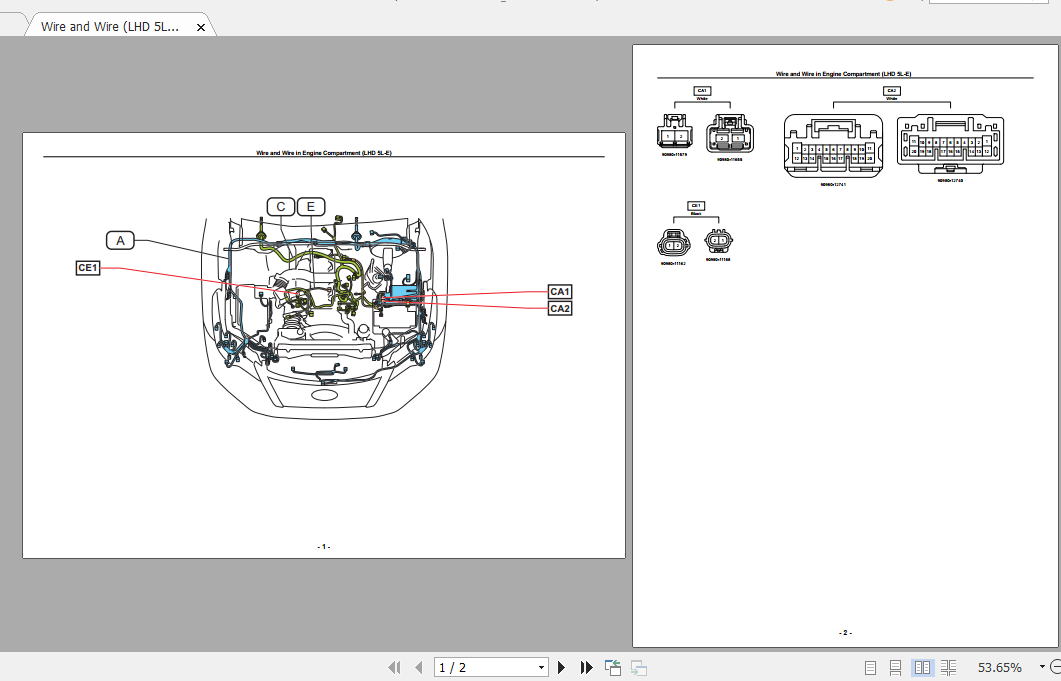This screenshot has height=681, width=1061.
Task: Enable two-page continuous scrolling layout
Action: pyautogui.click(x=948, y=667)
